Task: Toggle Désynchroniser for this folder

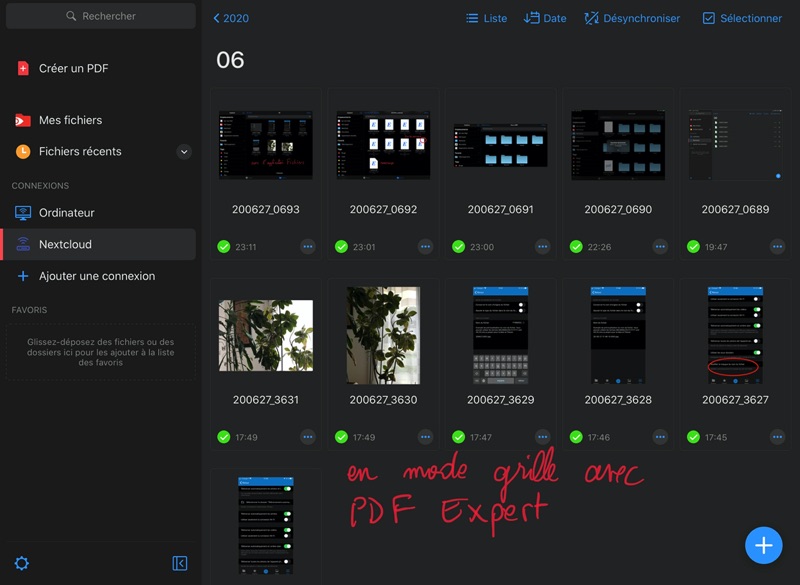Action: click(632, 18)
